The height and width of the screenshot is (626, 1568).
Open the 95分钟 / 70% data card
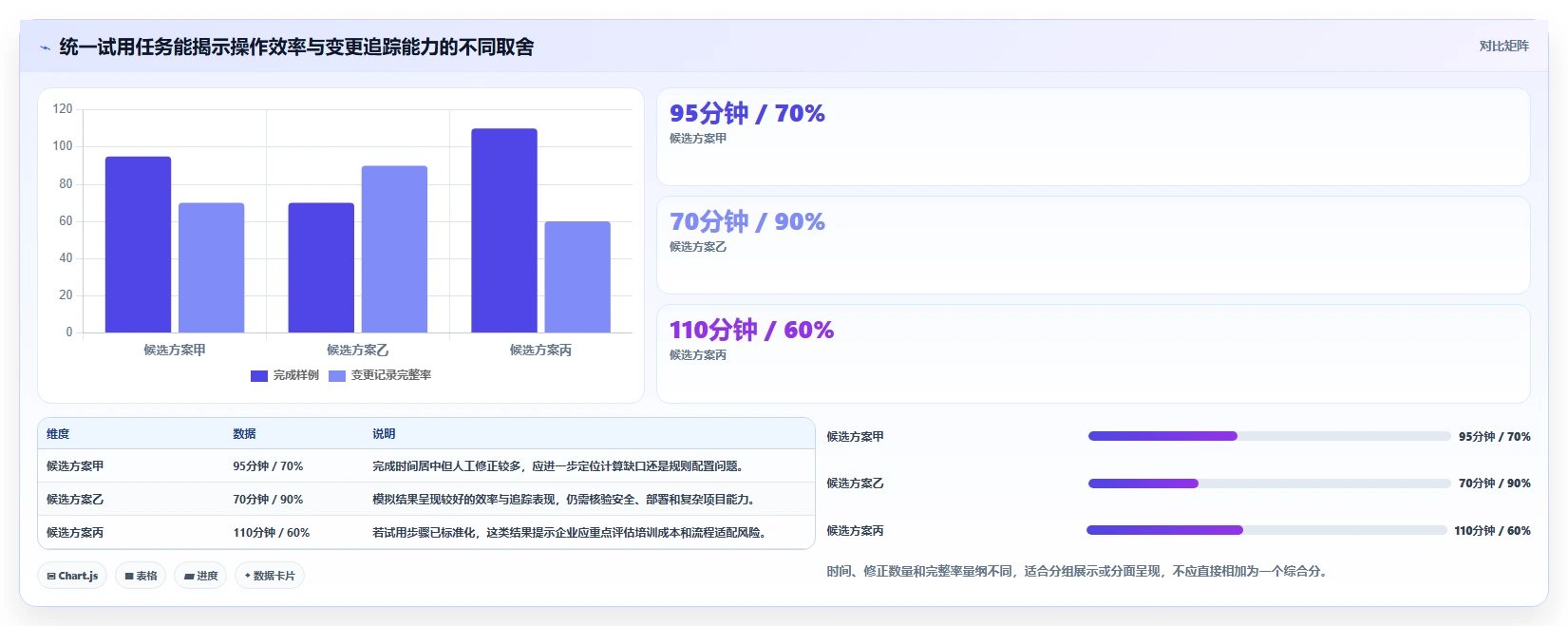coord(1093,137)
